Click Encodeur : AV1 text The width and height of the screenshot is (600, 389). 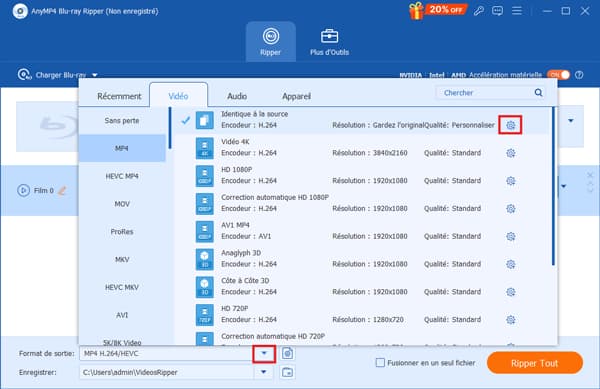(x=246, y=236)
